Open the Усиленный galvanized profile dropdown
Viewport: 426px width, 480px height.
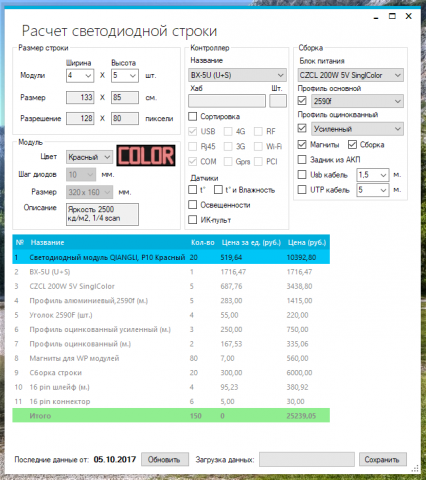pos(357,129)
